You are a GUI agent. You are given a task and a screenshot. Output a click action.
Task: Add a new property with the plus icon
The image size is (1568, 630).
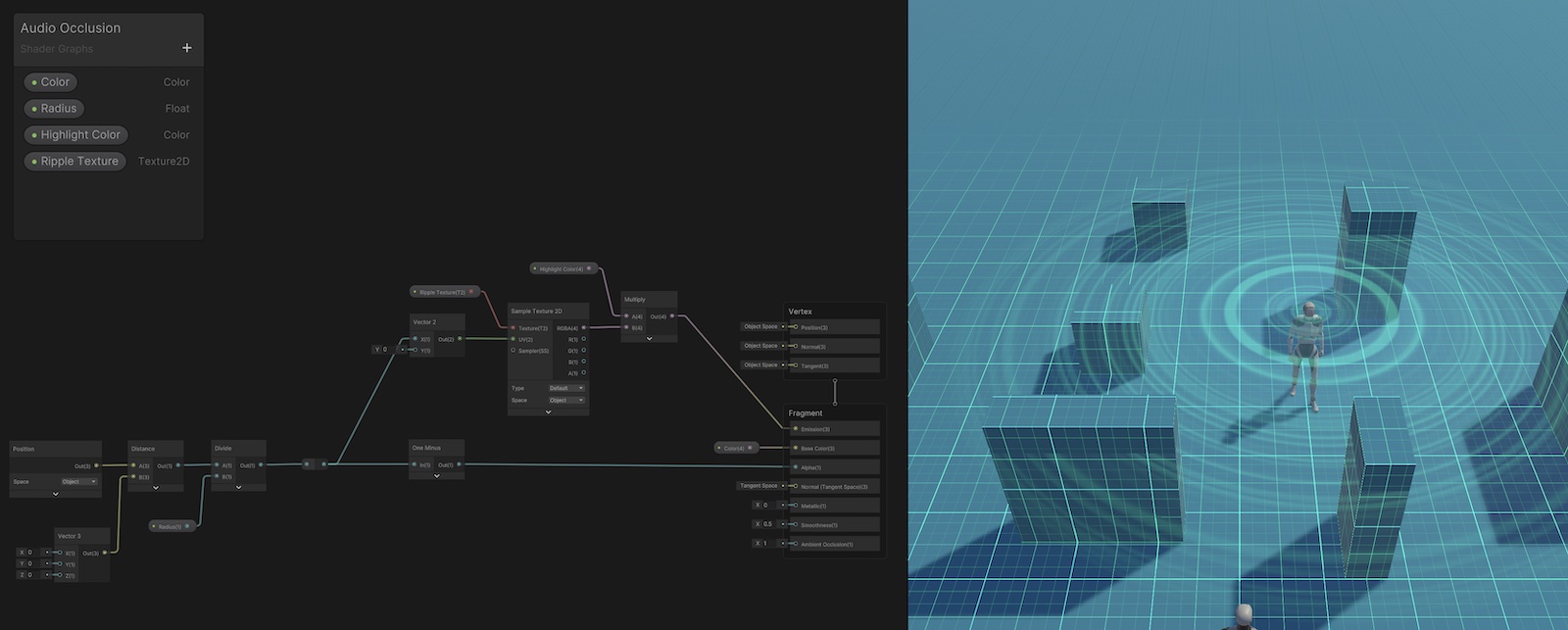(187, 48)
